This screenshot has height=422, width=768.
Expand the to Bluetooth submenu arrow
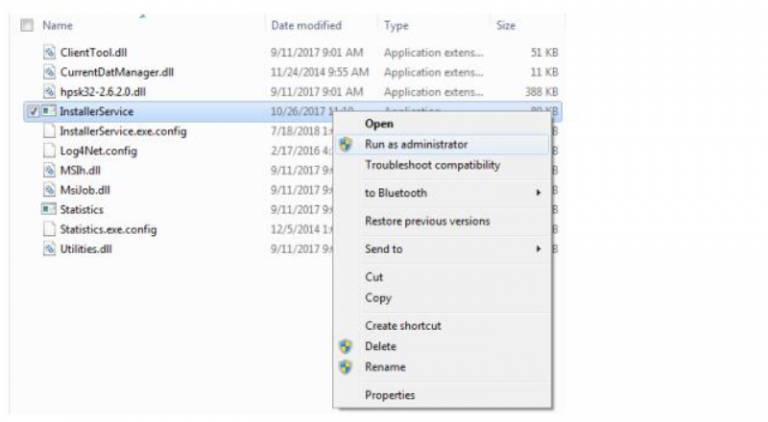[538, 193]
